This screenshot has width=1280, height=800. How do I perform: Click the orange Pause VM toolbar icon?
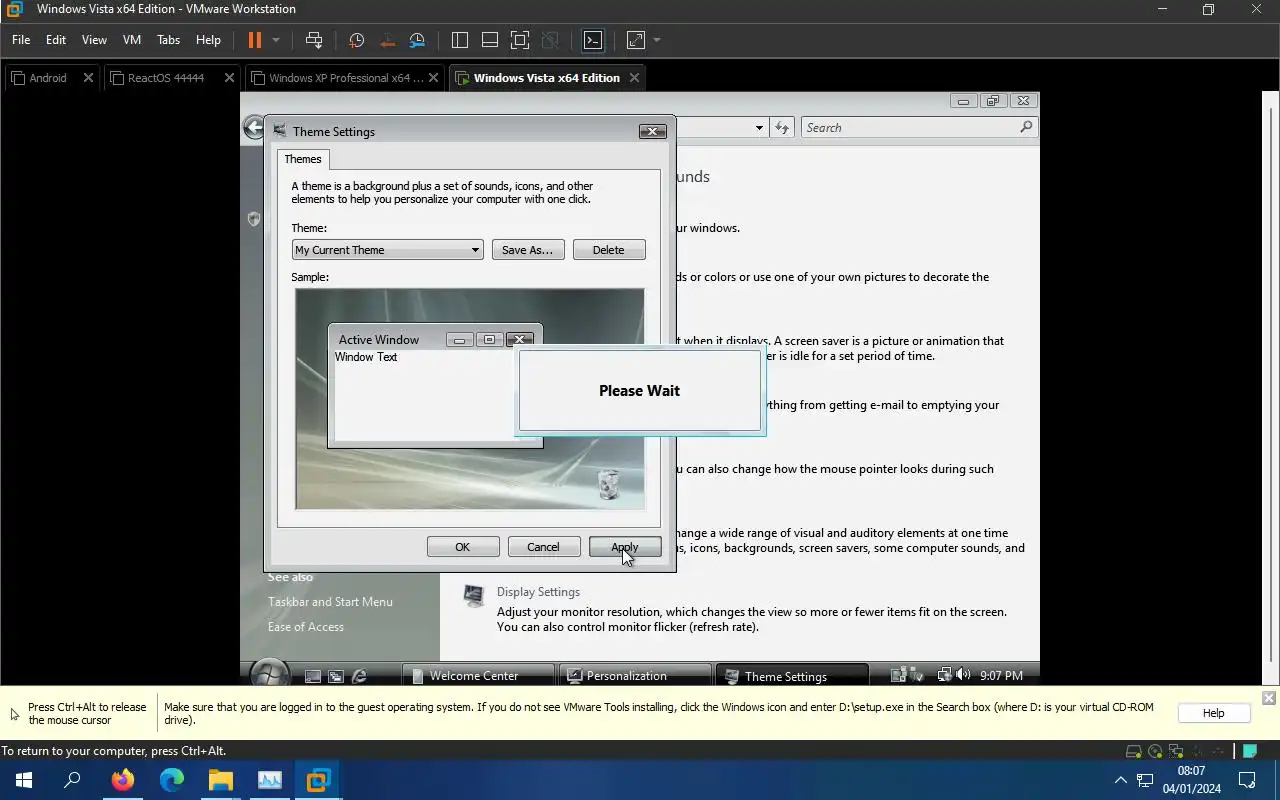tap(254, 40)
